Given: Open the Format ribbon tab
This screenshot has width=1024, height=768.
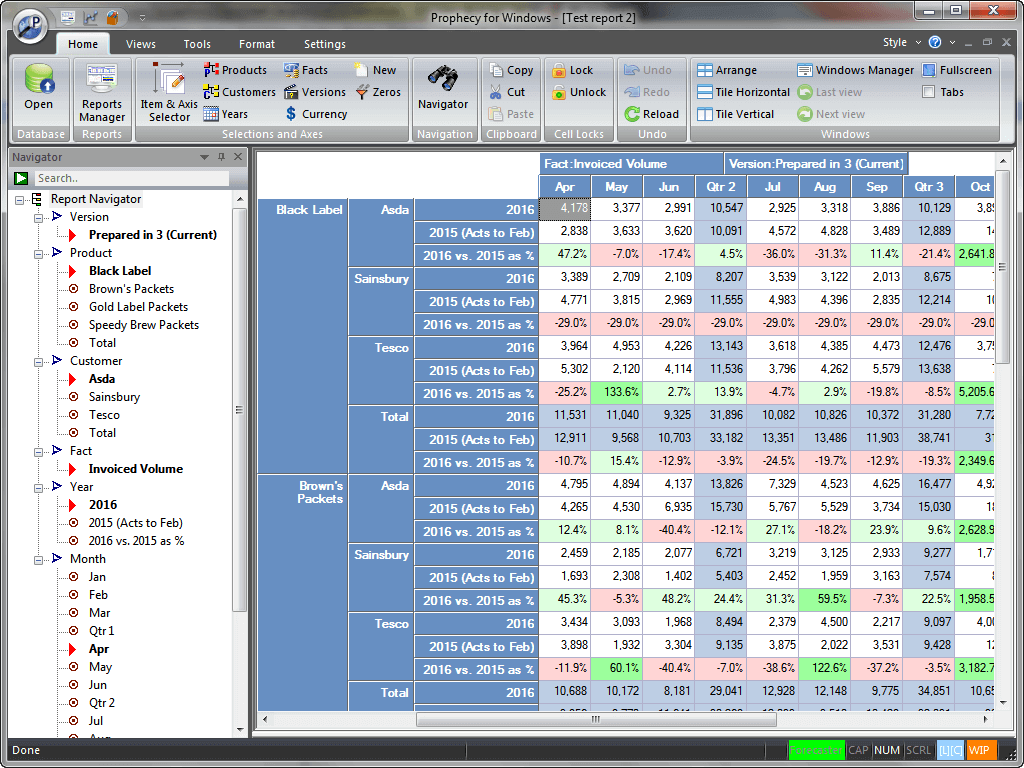Looking at the screenshot, I should [257, 44].
